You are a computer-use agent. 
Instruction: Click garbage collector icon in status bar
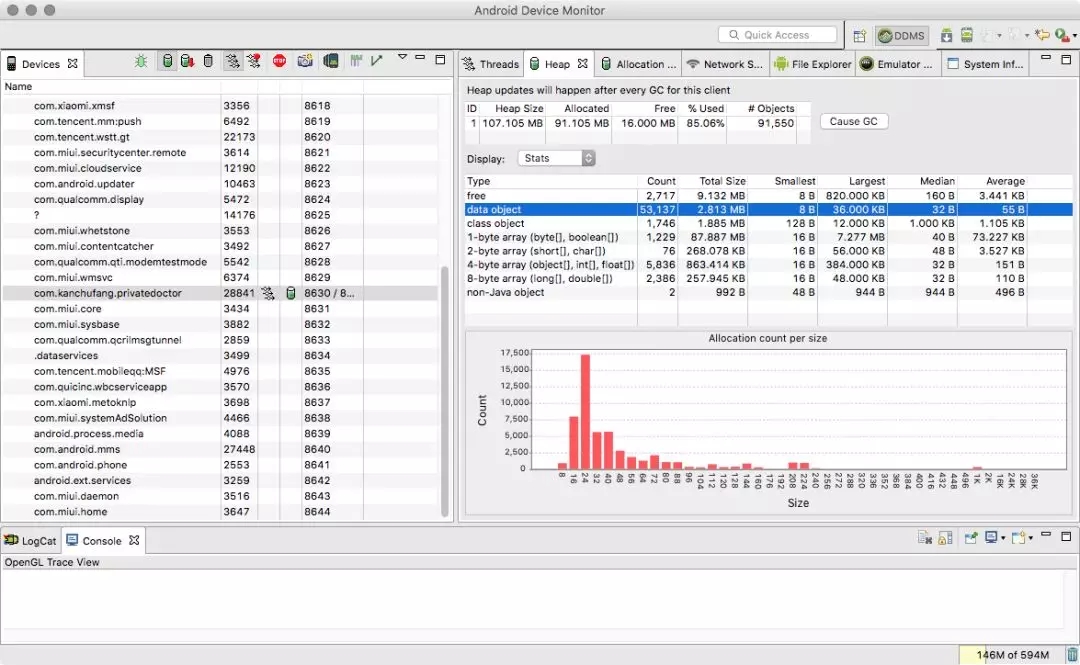(x=1072, y=655)
